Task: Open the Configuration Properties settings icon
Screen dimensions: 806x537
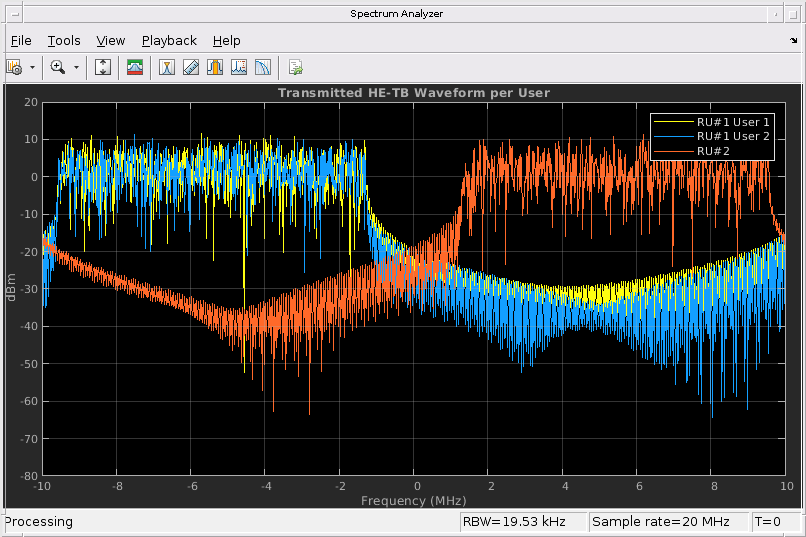Action: 14,67
